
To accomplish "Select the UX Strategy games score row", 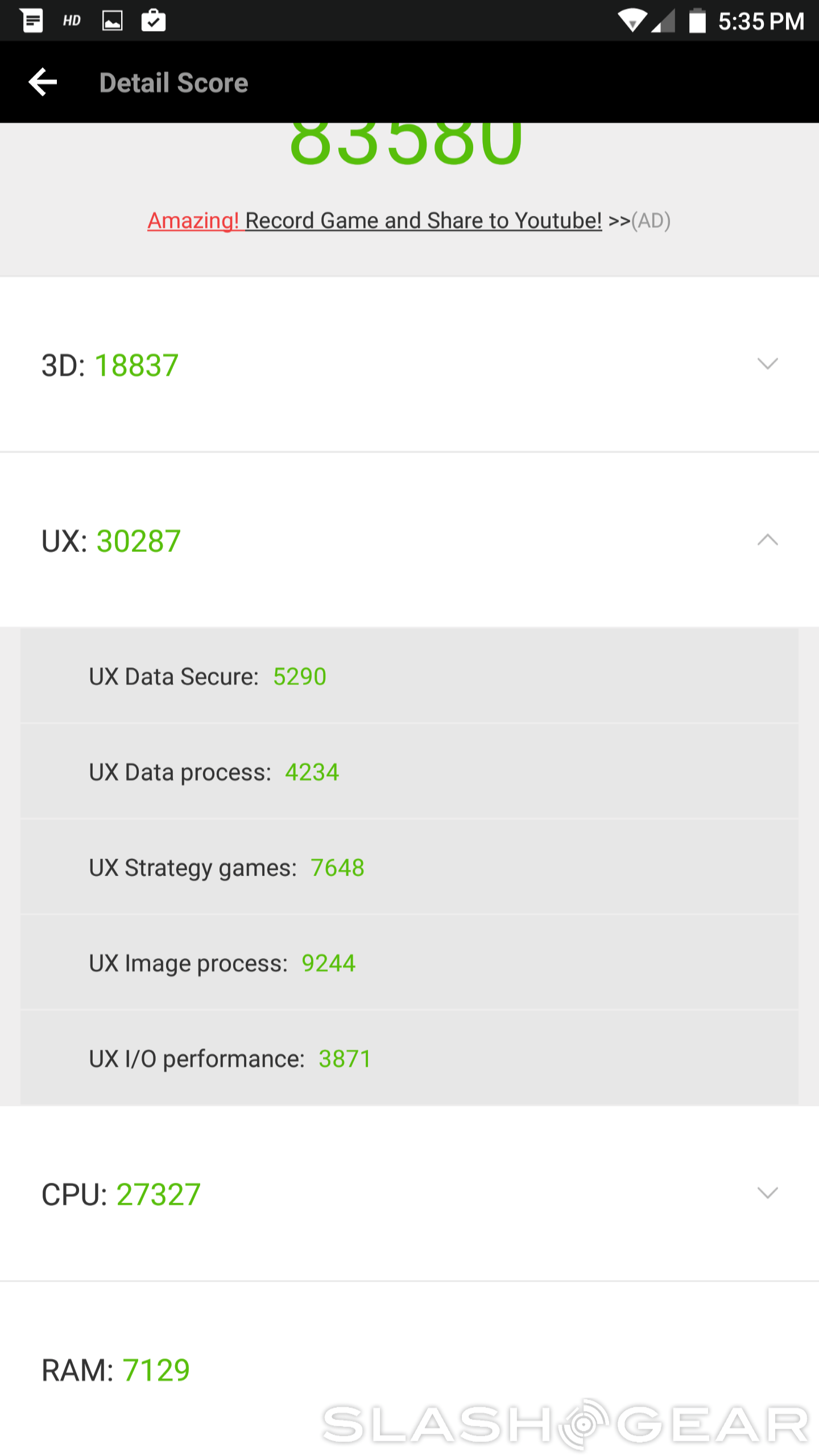I will coord(408,867).
